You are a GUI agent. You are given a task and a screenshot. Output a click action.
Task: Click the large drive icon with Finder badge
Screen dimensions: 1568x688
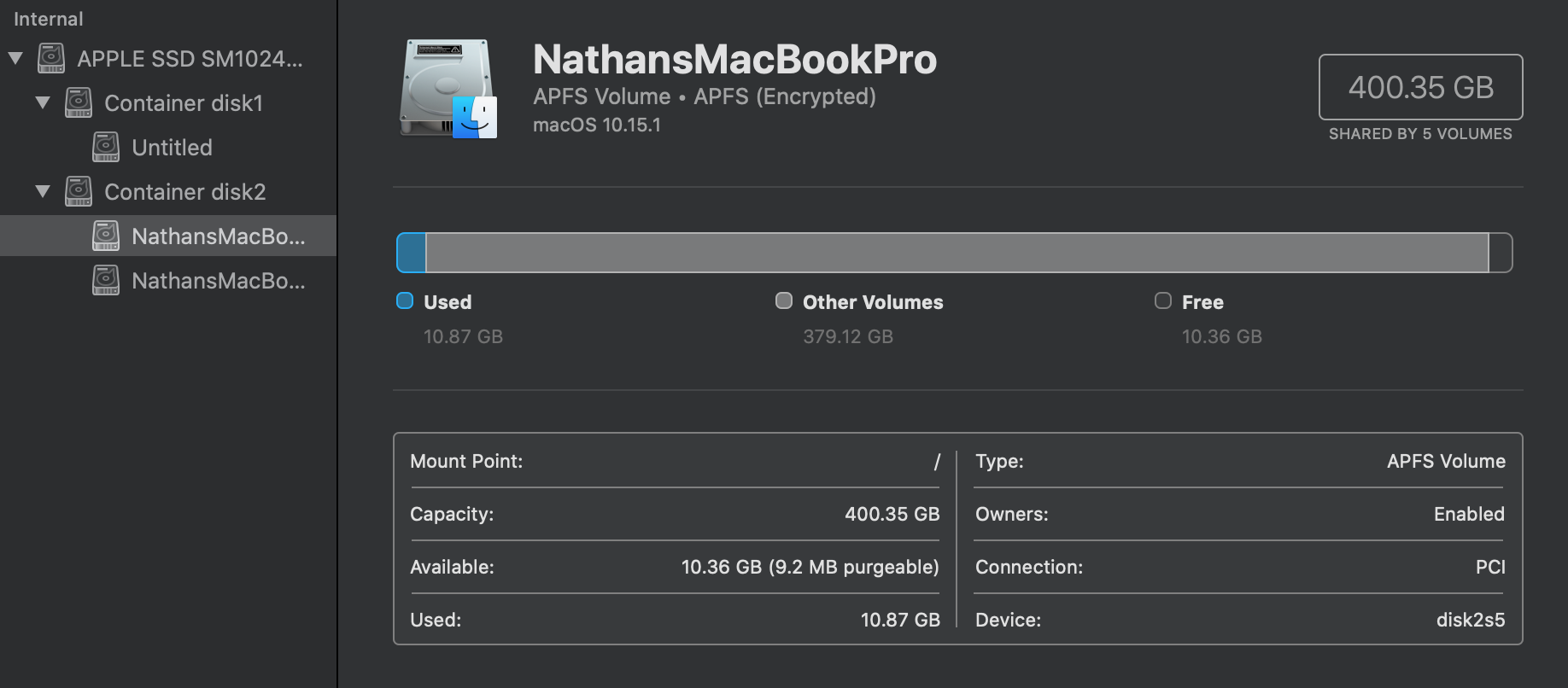click(448, 89)
